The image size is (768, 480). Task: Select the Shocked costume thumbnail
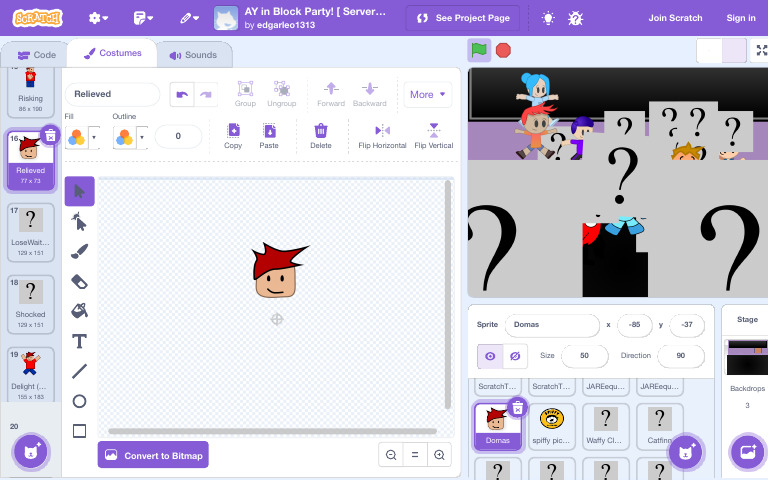pyautogui.click(x=30, y=304)
